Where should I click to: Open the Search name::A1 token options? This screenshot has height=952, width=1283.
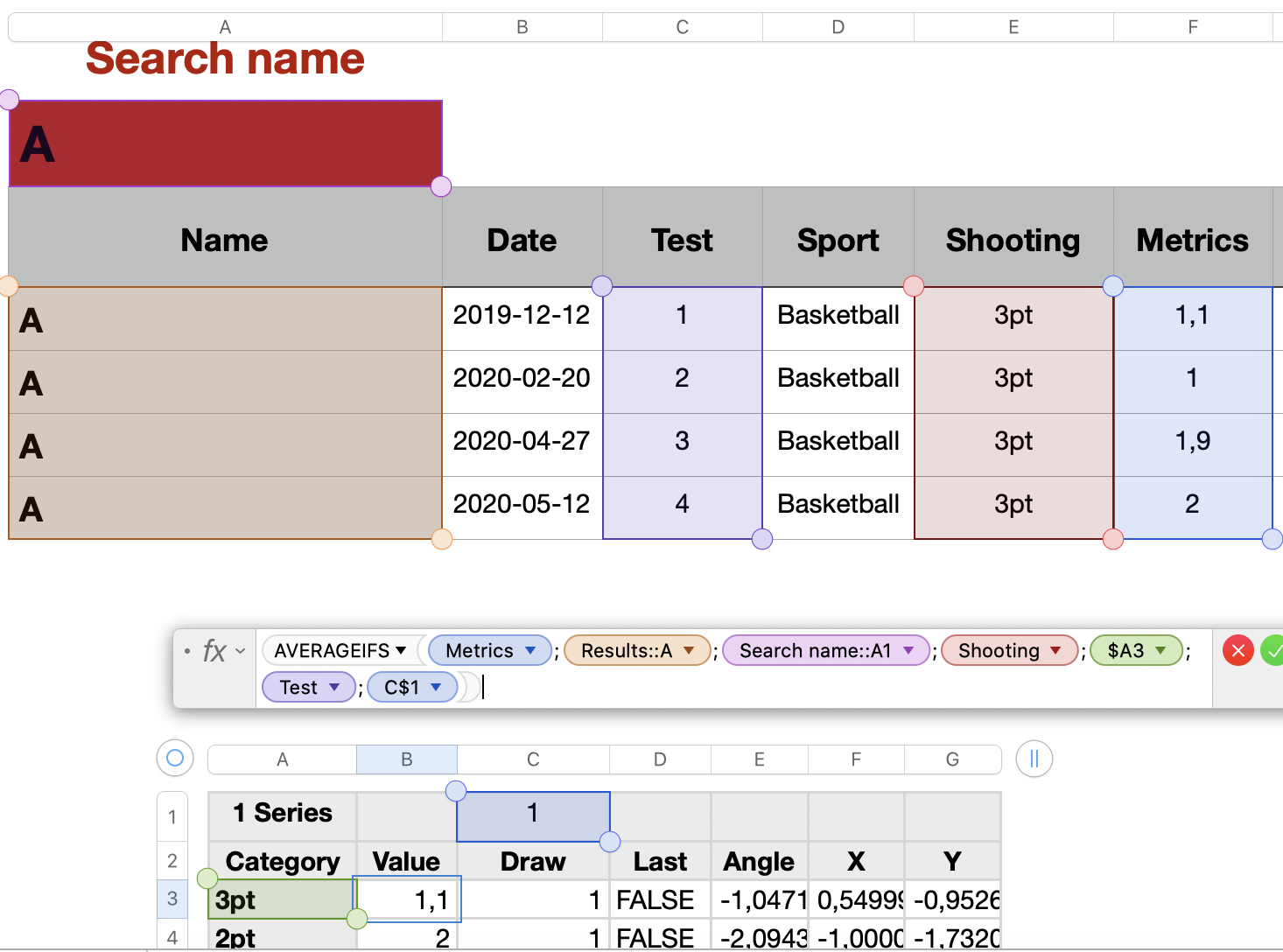908,650
